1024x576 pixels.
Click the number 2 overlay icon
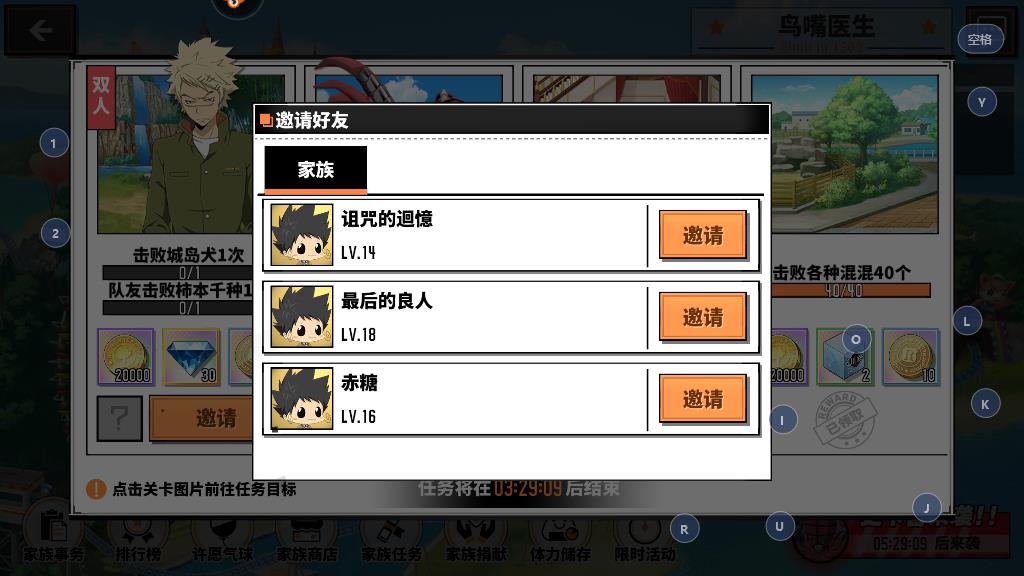click(55, 233)
